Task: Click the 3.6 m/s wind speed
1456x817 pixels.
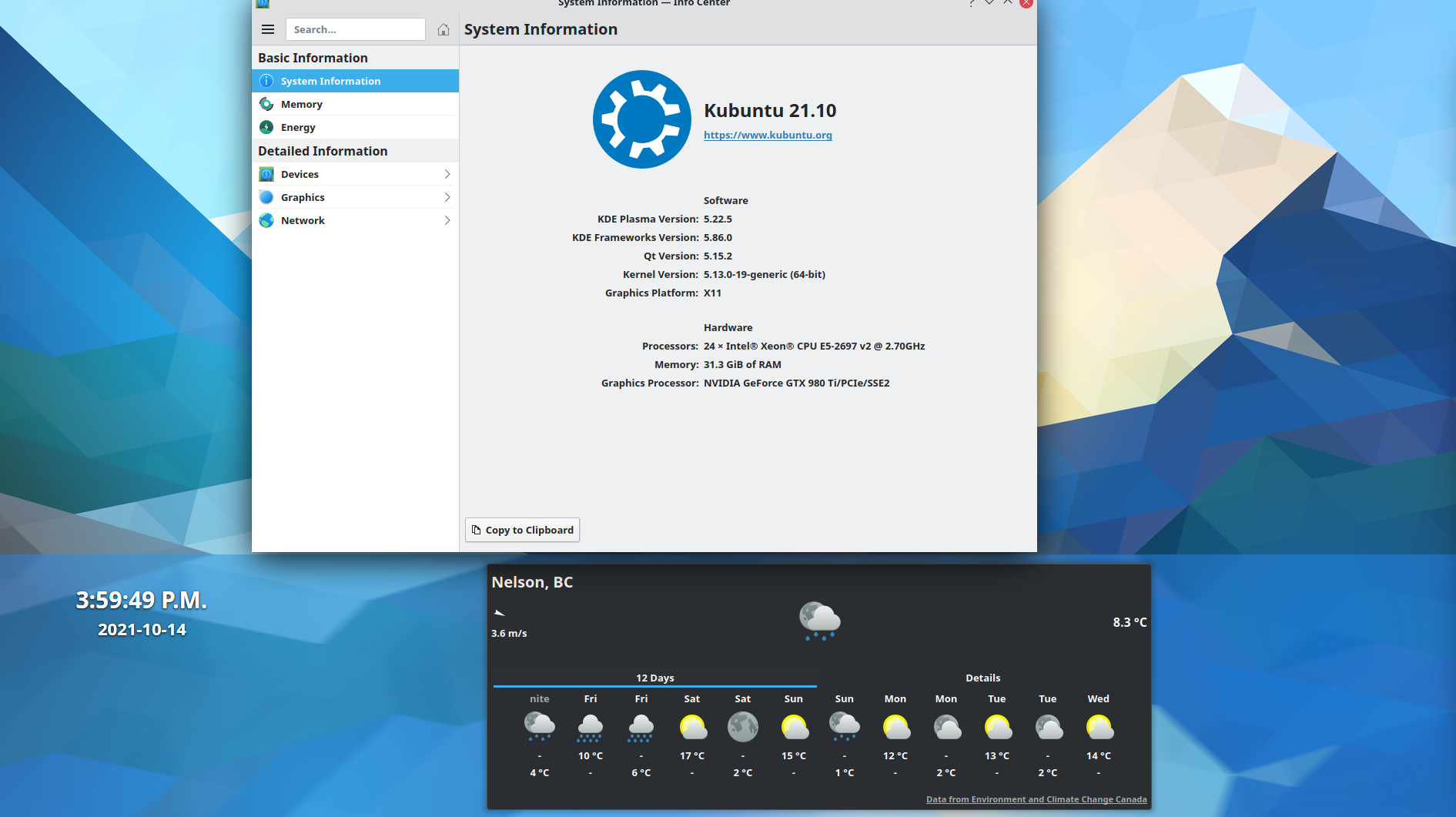Action: point(509,633)
